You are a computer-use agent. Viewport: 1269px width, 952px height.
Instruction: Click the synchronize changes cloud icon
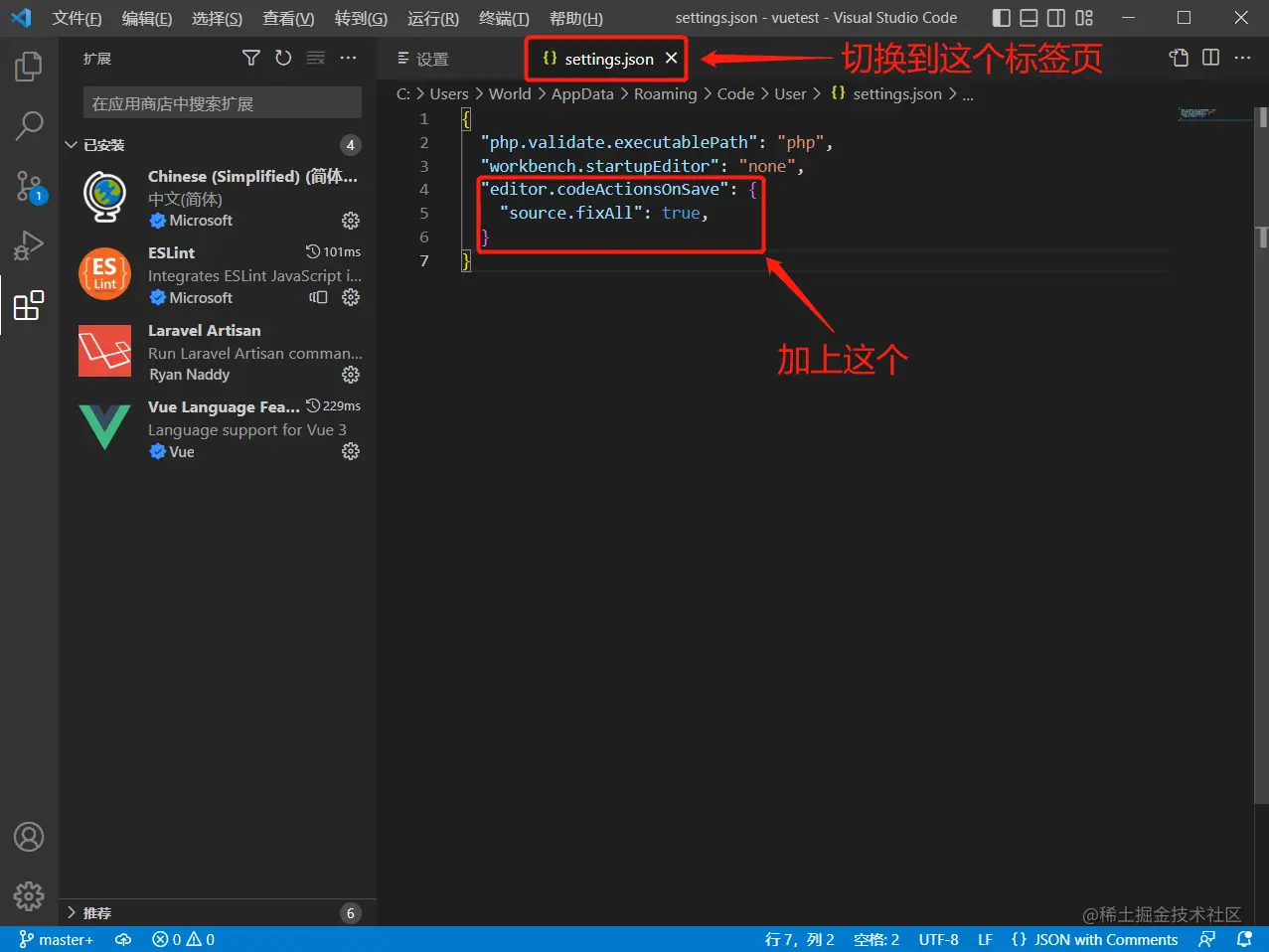123,939
